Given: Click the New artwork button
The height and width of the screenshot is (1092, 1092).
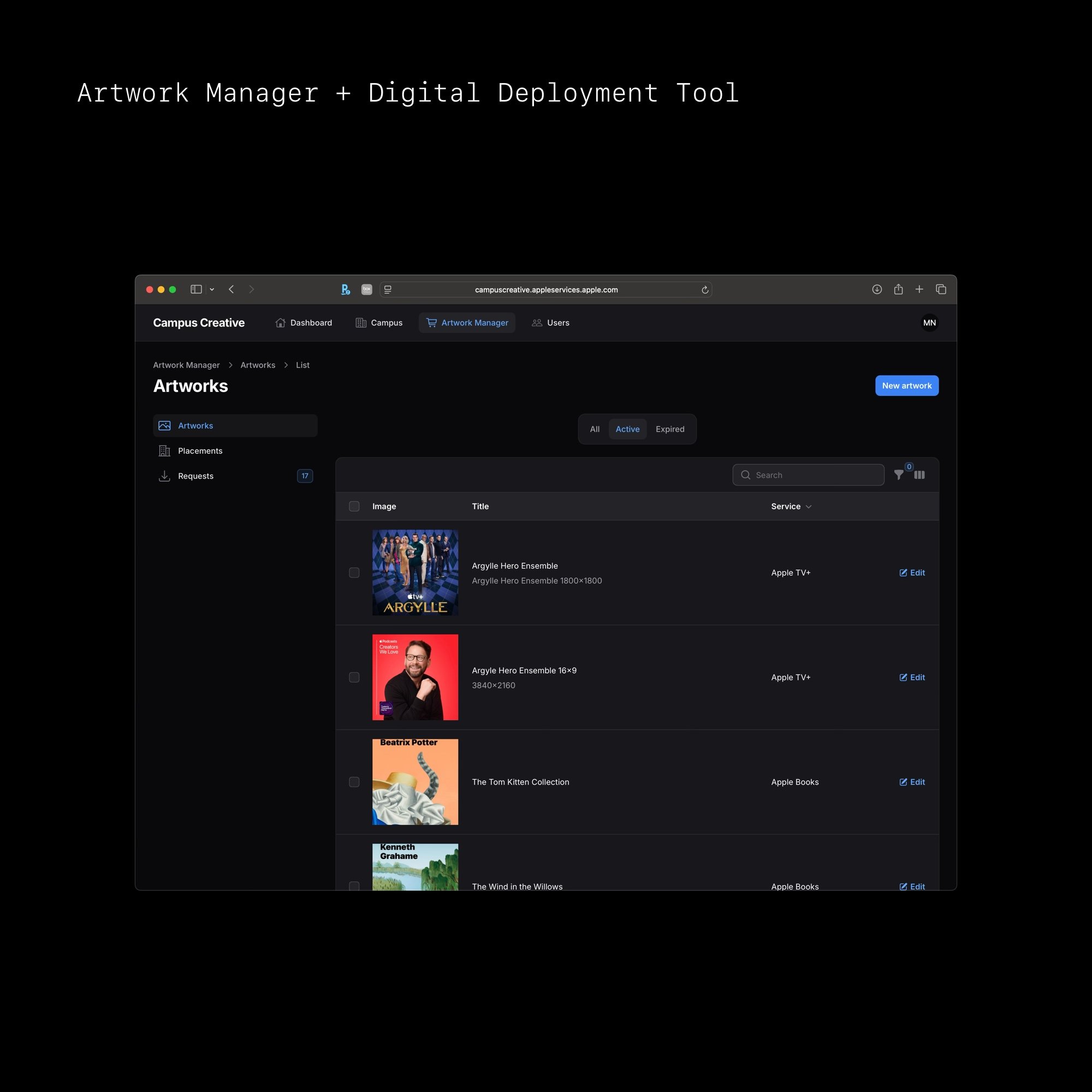Looking at the screenshot, I should [x=906, y=385].
